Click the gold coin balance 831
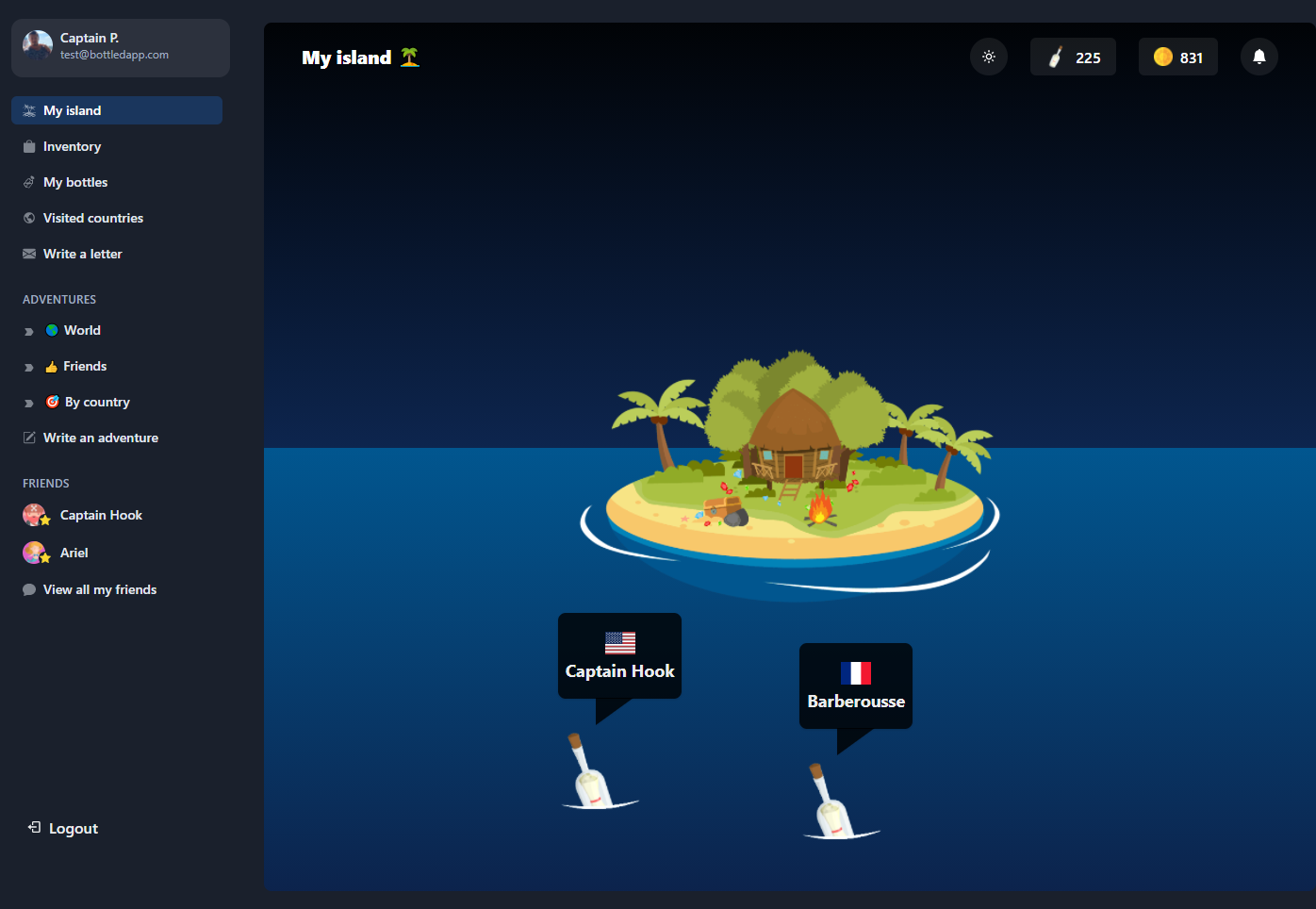1316x909 pixels. point(1178,57)
